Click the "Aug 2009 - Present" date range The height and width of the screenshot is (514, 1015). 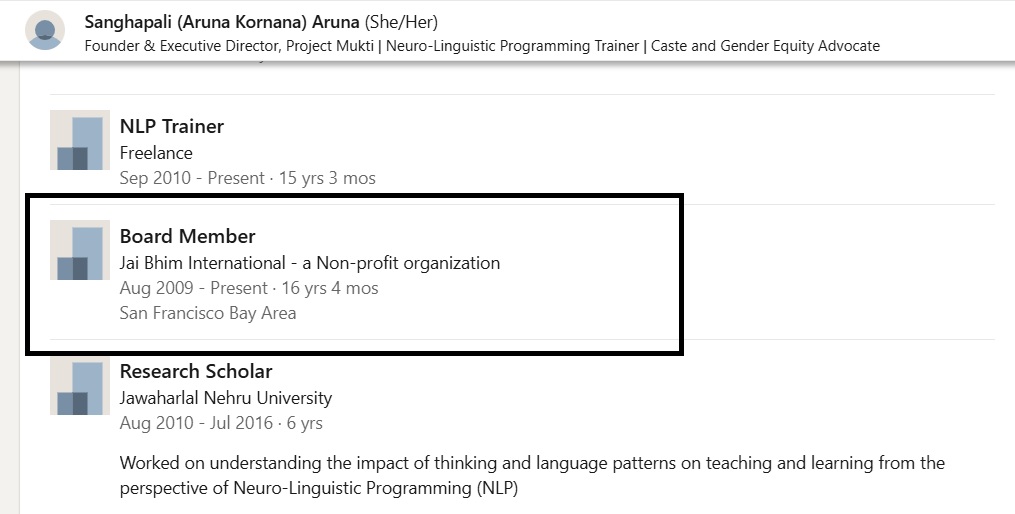click(x=194, y=288)
